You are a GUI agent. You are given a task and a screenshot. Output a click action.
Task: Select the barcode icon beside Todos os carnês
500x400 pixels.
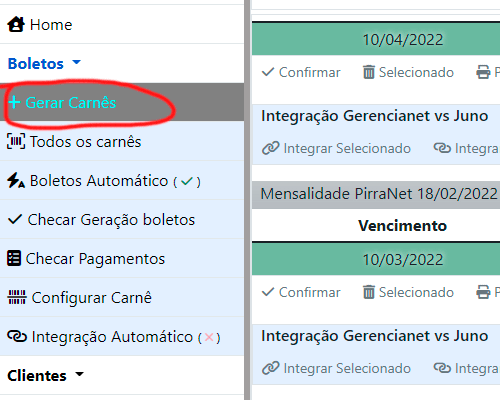[16, 142]
